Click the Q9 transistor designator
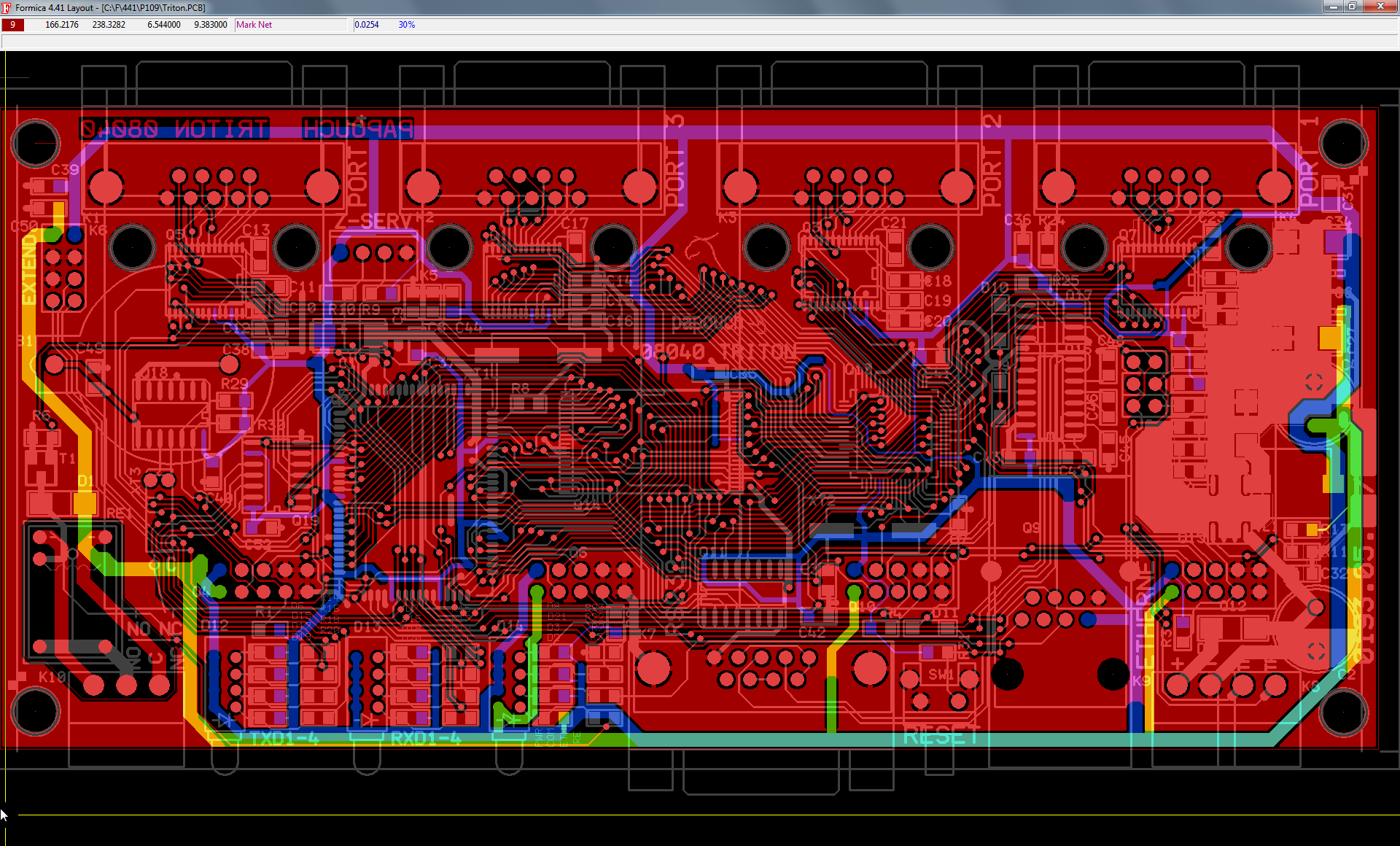This screenshot has width=1400, height=846. (x=1031, y=527)
